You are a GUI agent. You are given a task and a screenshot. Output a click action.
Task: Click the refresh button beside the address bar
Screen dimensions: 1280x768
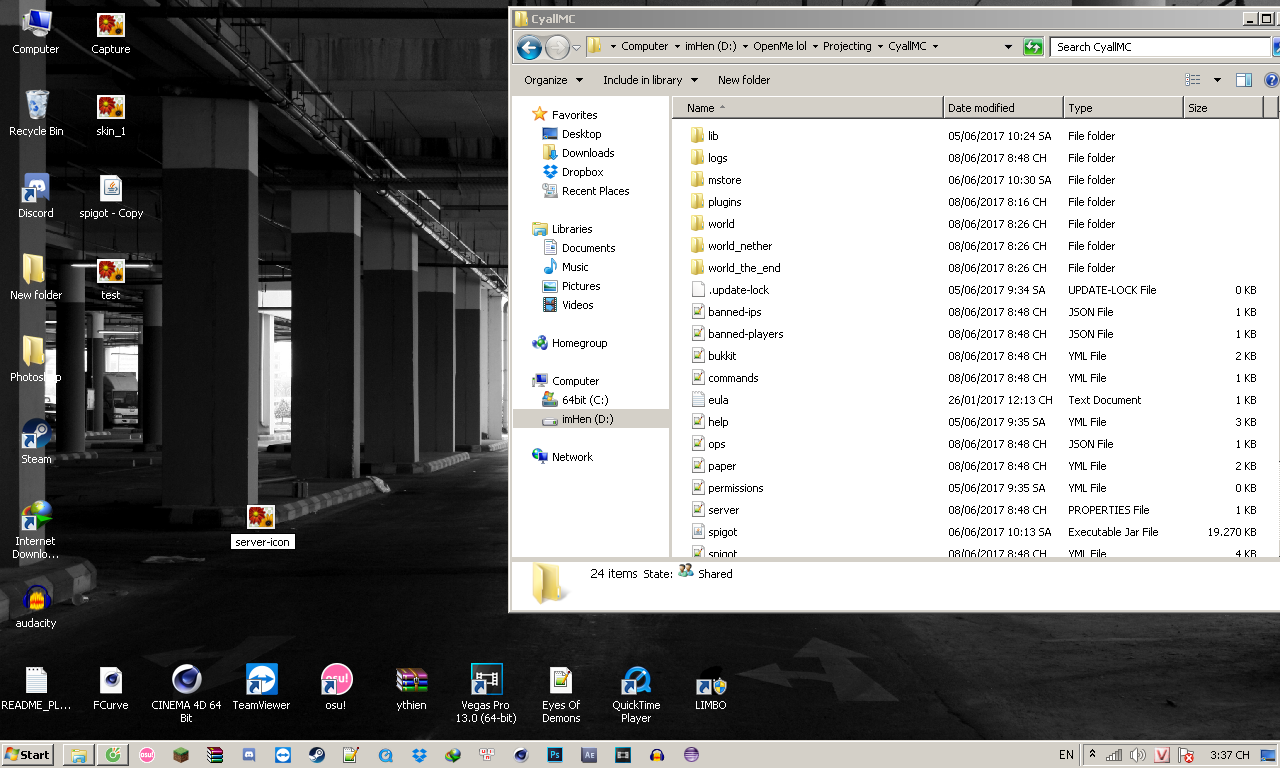coord(1033,47)
